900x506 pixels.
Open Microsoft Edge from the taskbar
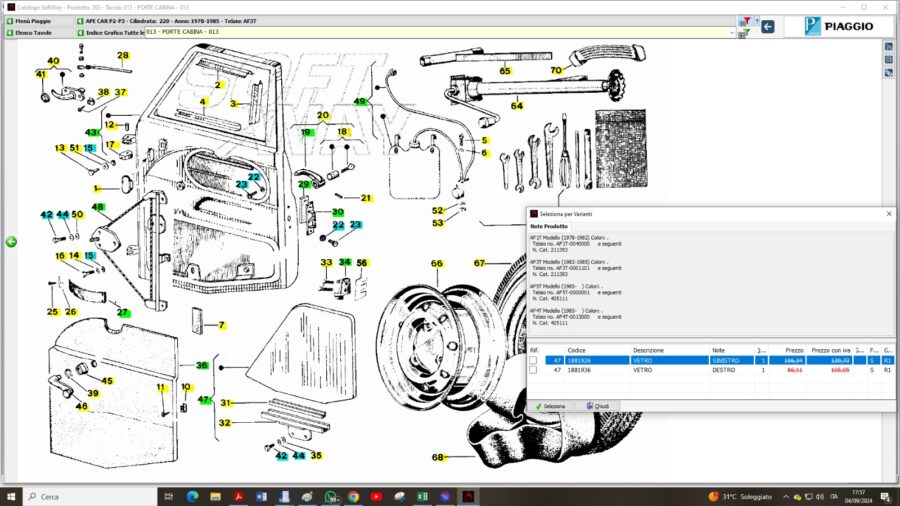(x=192, y=496)
